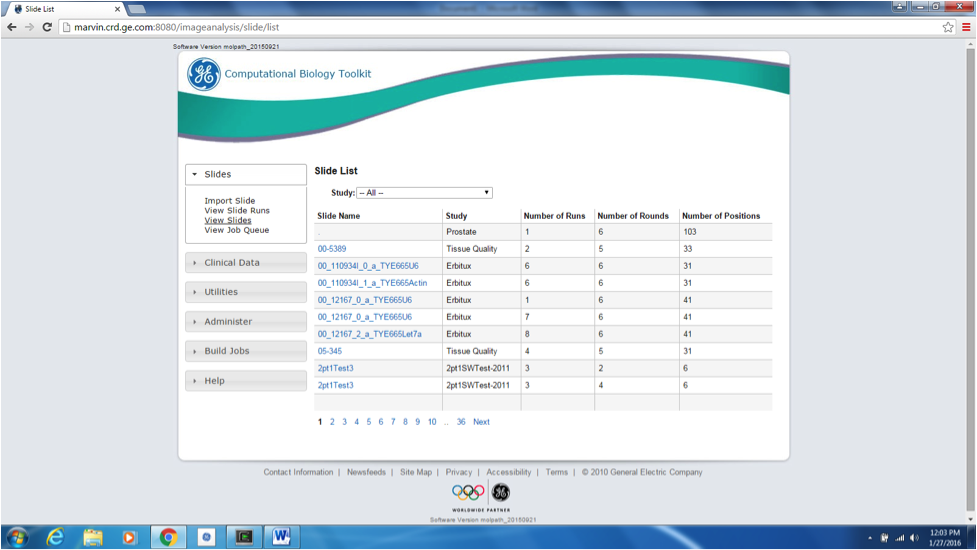Viewport: 977px width, 550px height.
Task: Open Internet Explorer from the taskbar
Action: (55, 537)
